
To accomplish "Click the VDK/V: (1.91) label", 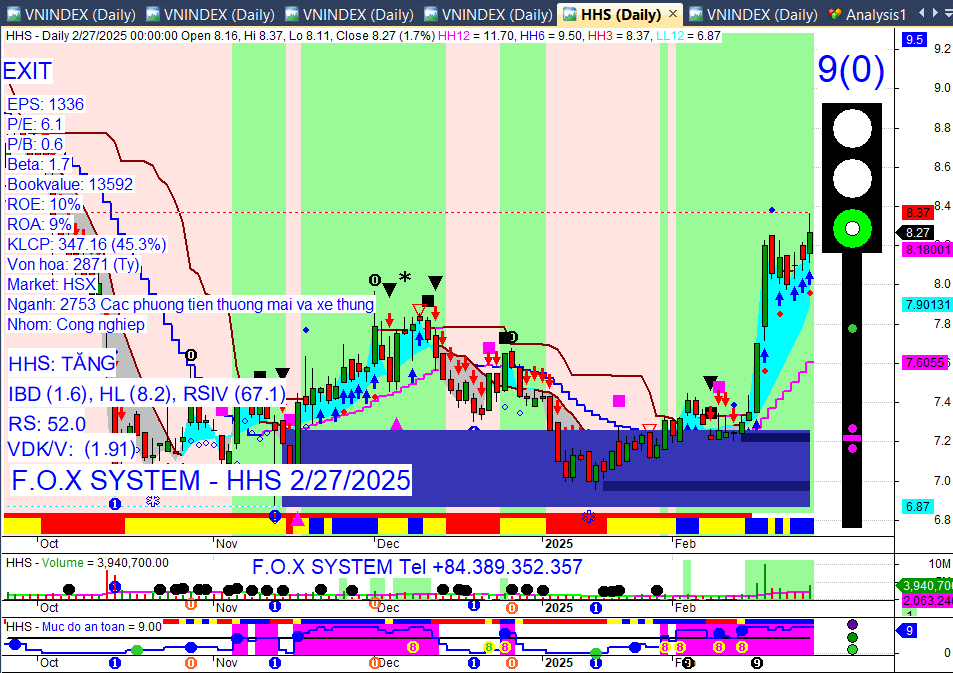I will point(72,449).
